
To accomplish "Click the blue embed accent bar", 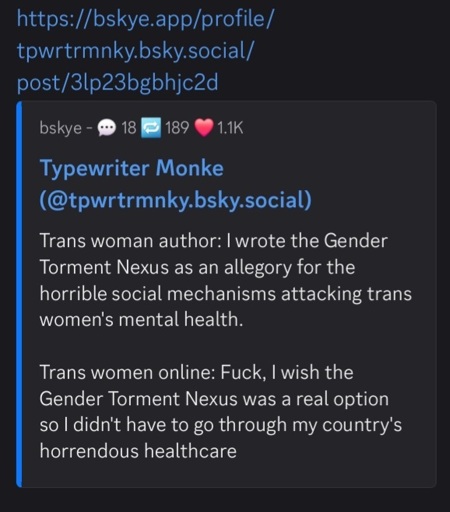I will (x=19, y=294).
